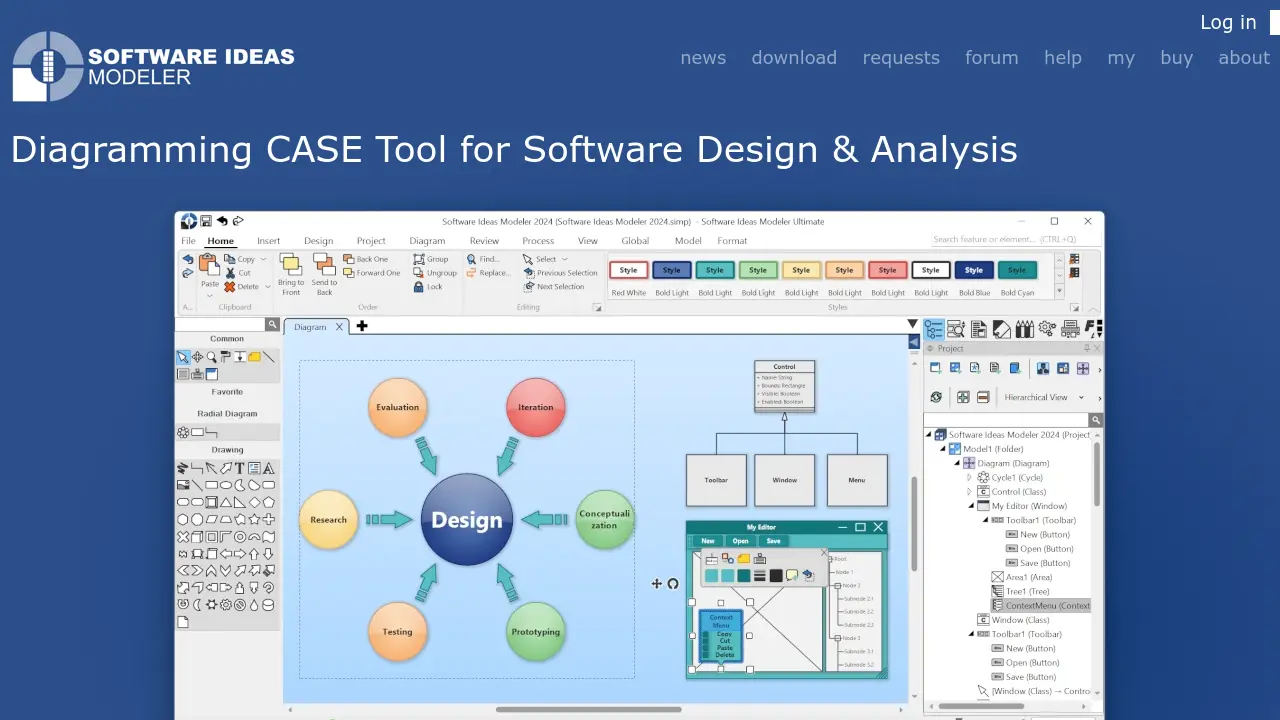Click the refresh icon in the Project panel toolbar
The image size is (1280, 720).
[936, 397]
